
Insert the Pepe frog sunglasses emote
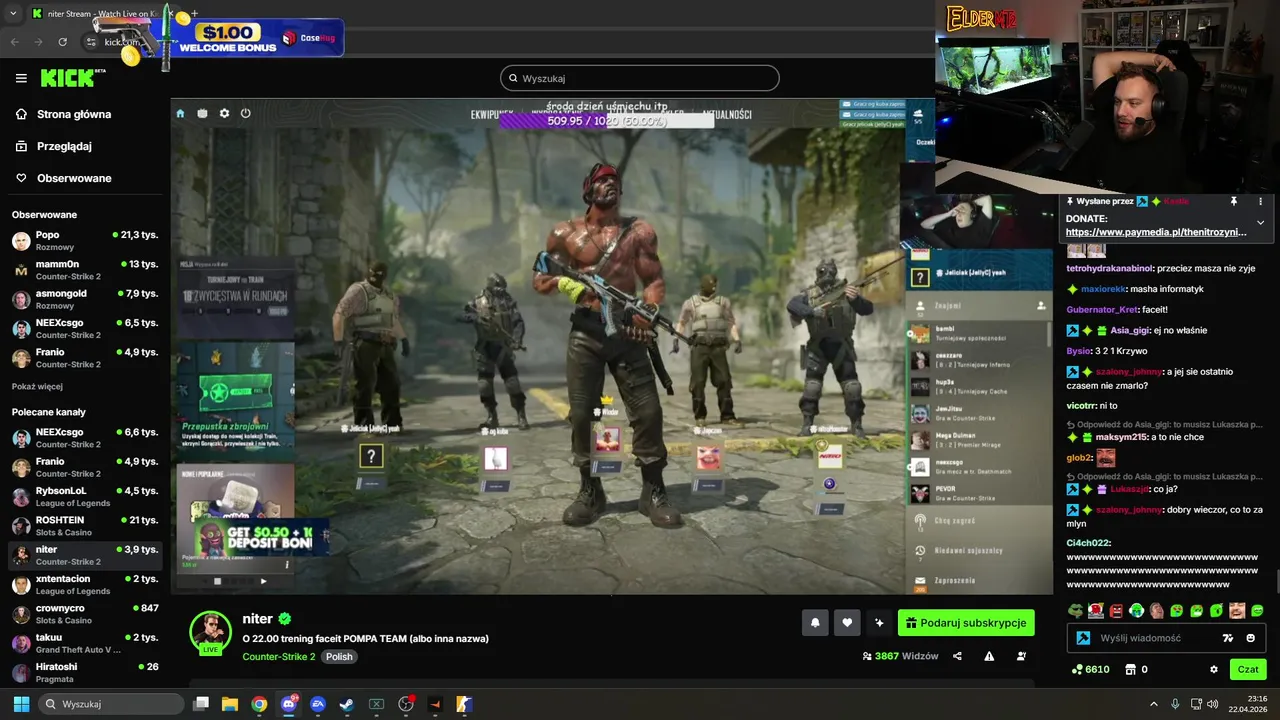(x=1075, y=610)
